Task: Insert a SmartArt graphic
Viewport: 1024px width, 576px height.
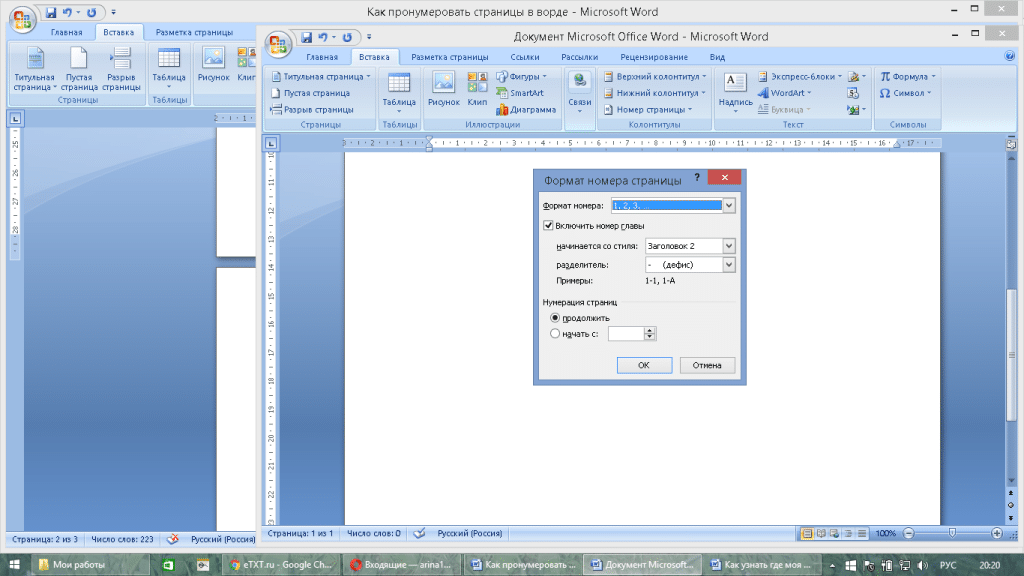Action: [x=520, y=93]
